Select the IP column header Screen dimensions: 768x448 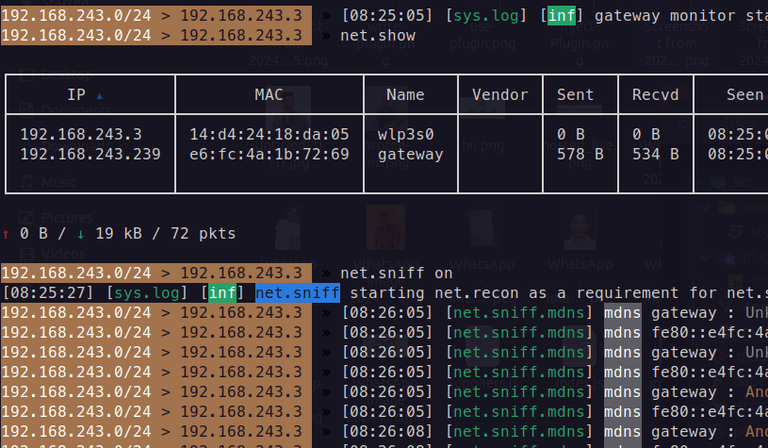click(x=76, y=94)
